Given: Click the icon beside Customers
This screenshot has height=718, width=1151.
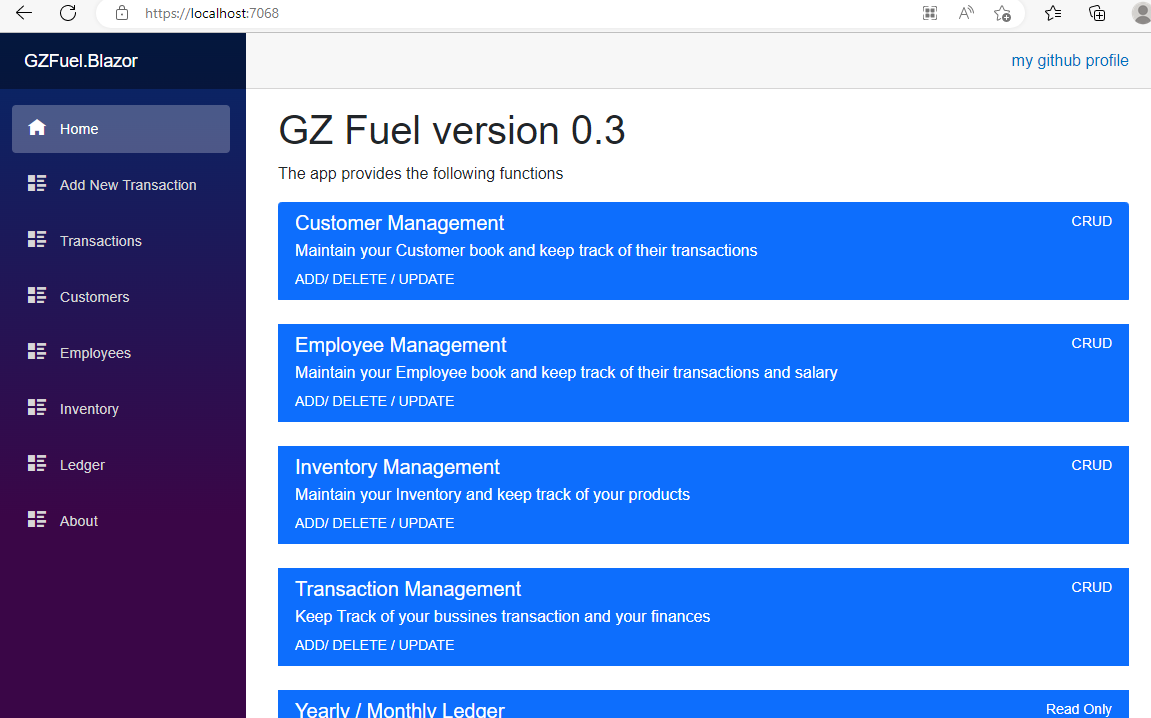Looking at the screenshot, I should [x=37, y=295].
